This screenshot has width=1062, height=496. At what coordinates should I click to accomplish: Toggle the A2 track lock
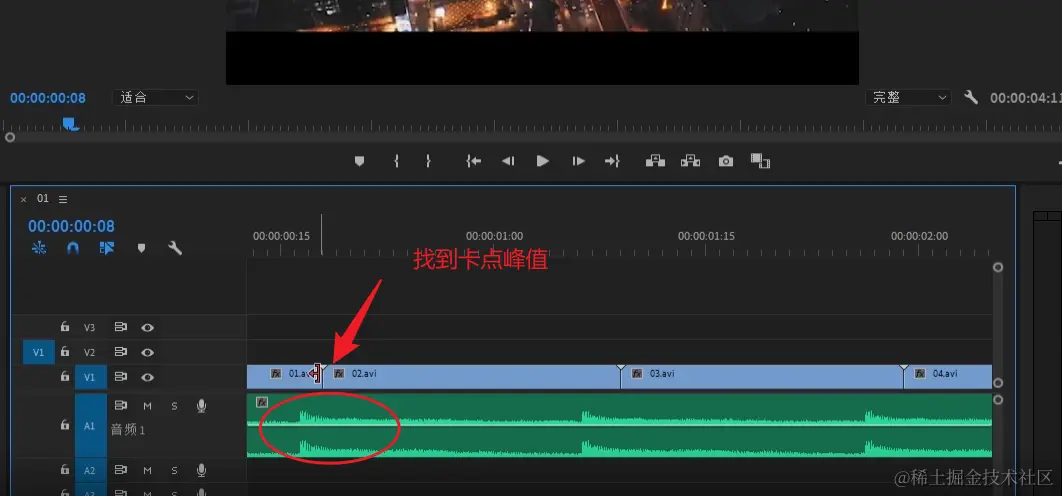(65, 469)
